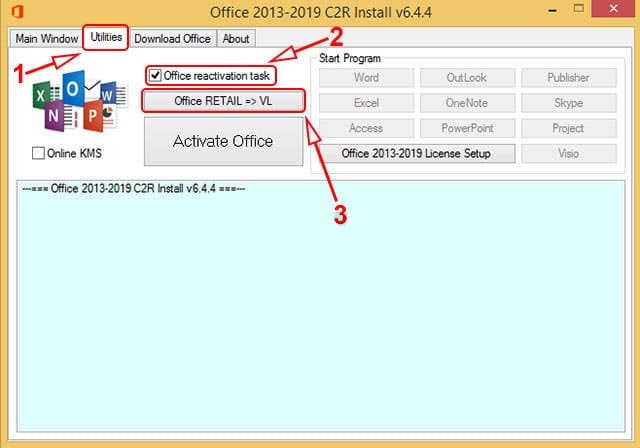Minimize the C2R Install window
The width and height of the screenshot is (640, 448).
point(552,11)
